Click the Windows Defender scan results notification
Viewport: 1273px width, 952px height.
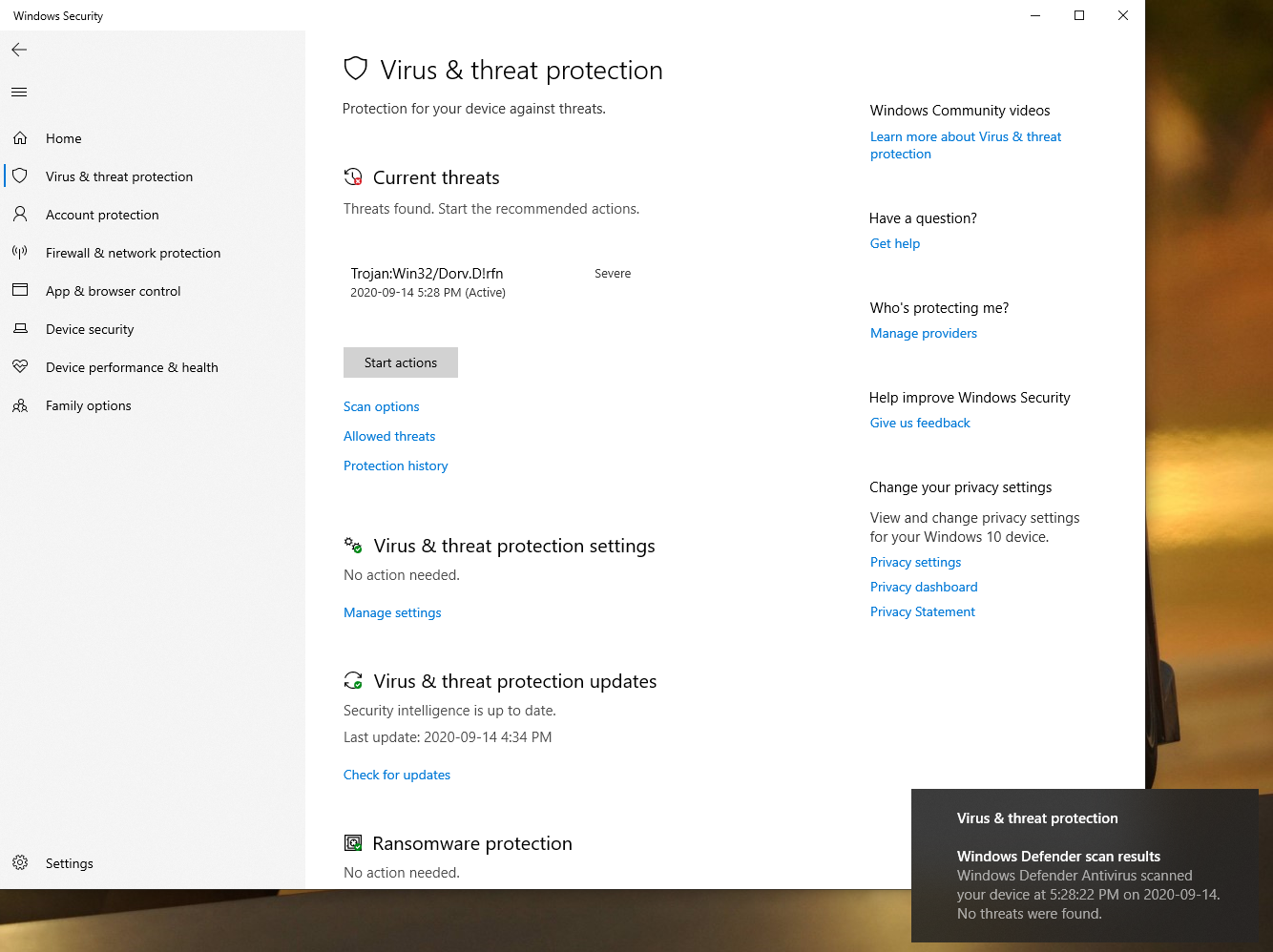(1085, 865)
